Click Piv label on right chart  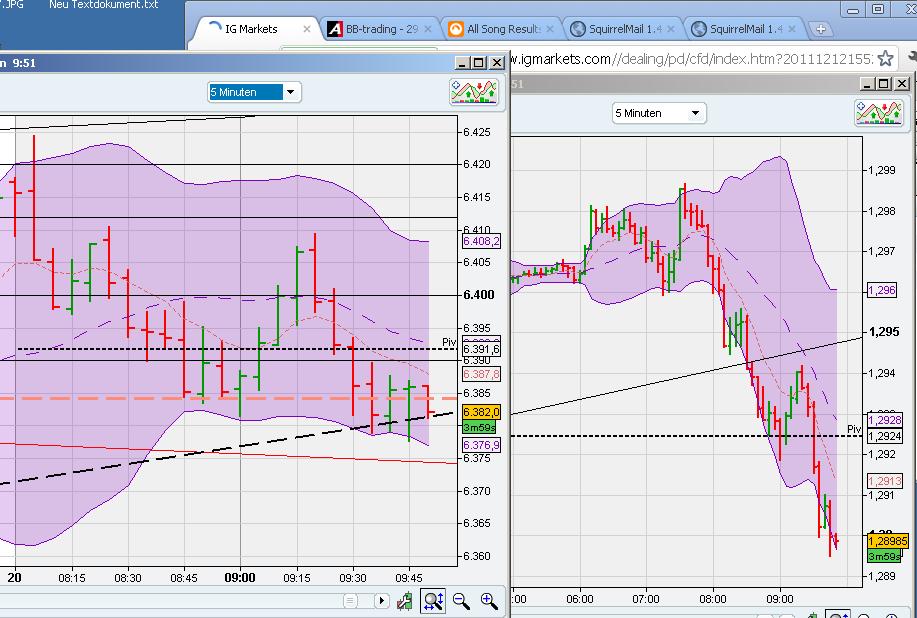tap(854, 429)
